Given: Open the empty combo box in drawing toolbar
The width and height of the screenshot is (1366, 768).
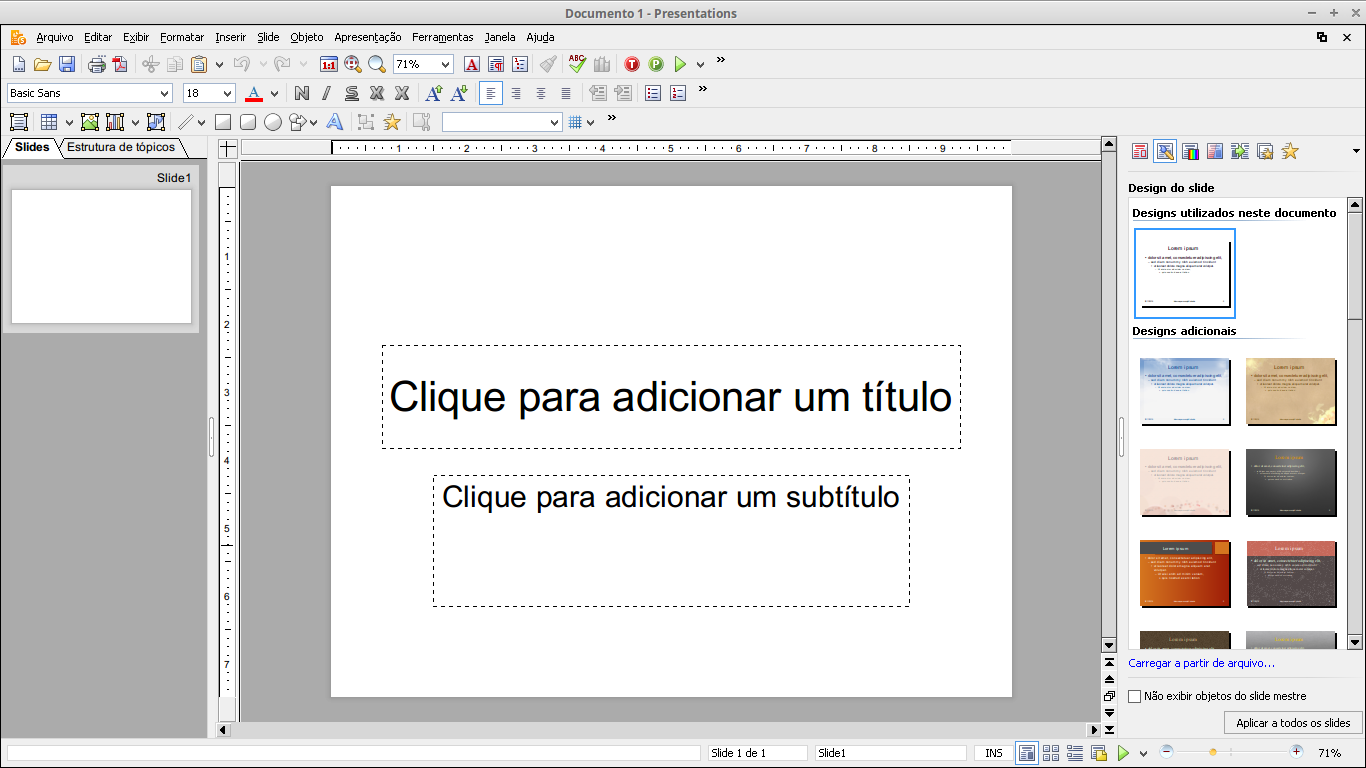Looking at the screenshot, I should click(502, 122).
